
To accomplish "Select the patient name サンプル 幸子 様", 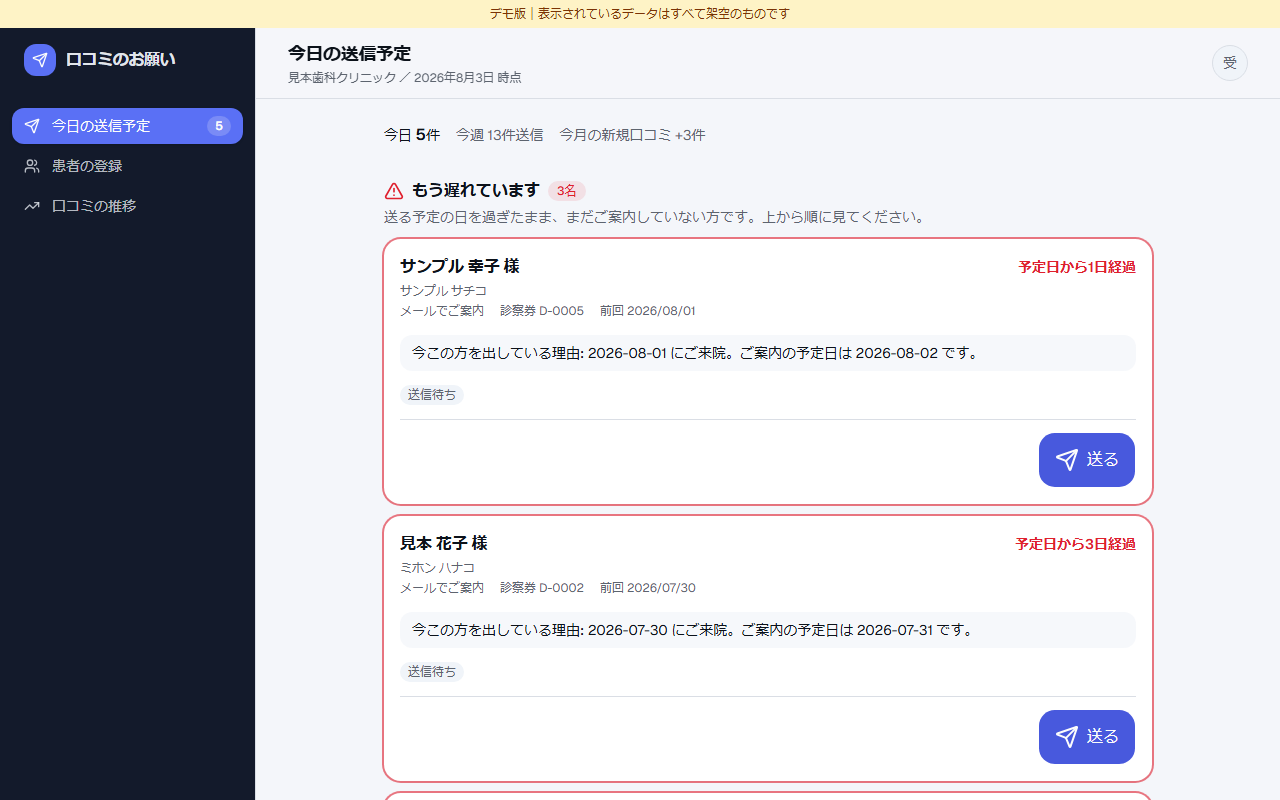I will 460,266.
